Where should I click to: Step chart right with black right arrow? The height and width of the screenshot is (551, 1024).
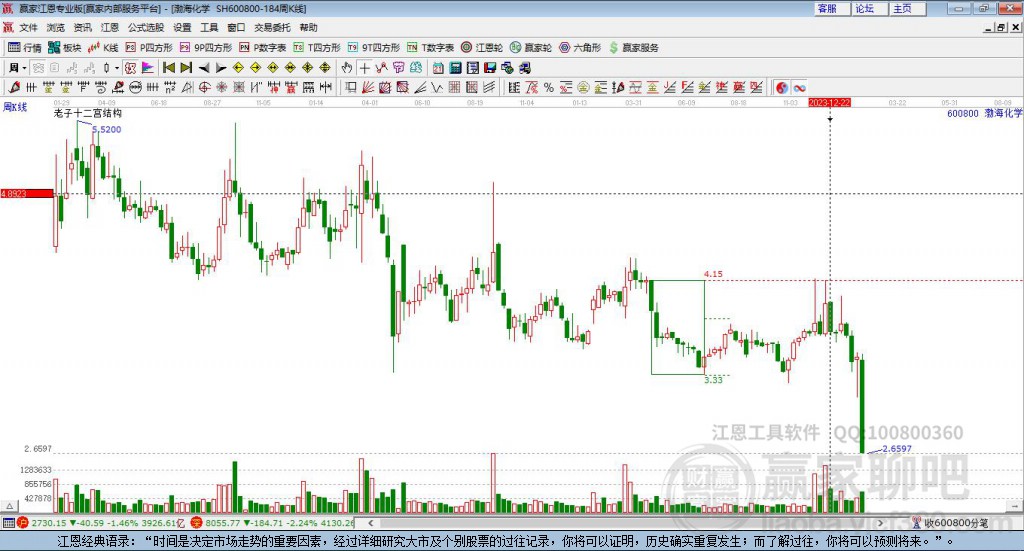point(221,68)
